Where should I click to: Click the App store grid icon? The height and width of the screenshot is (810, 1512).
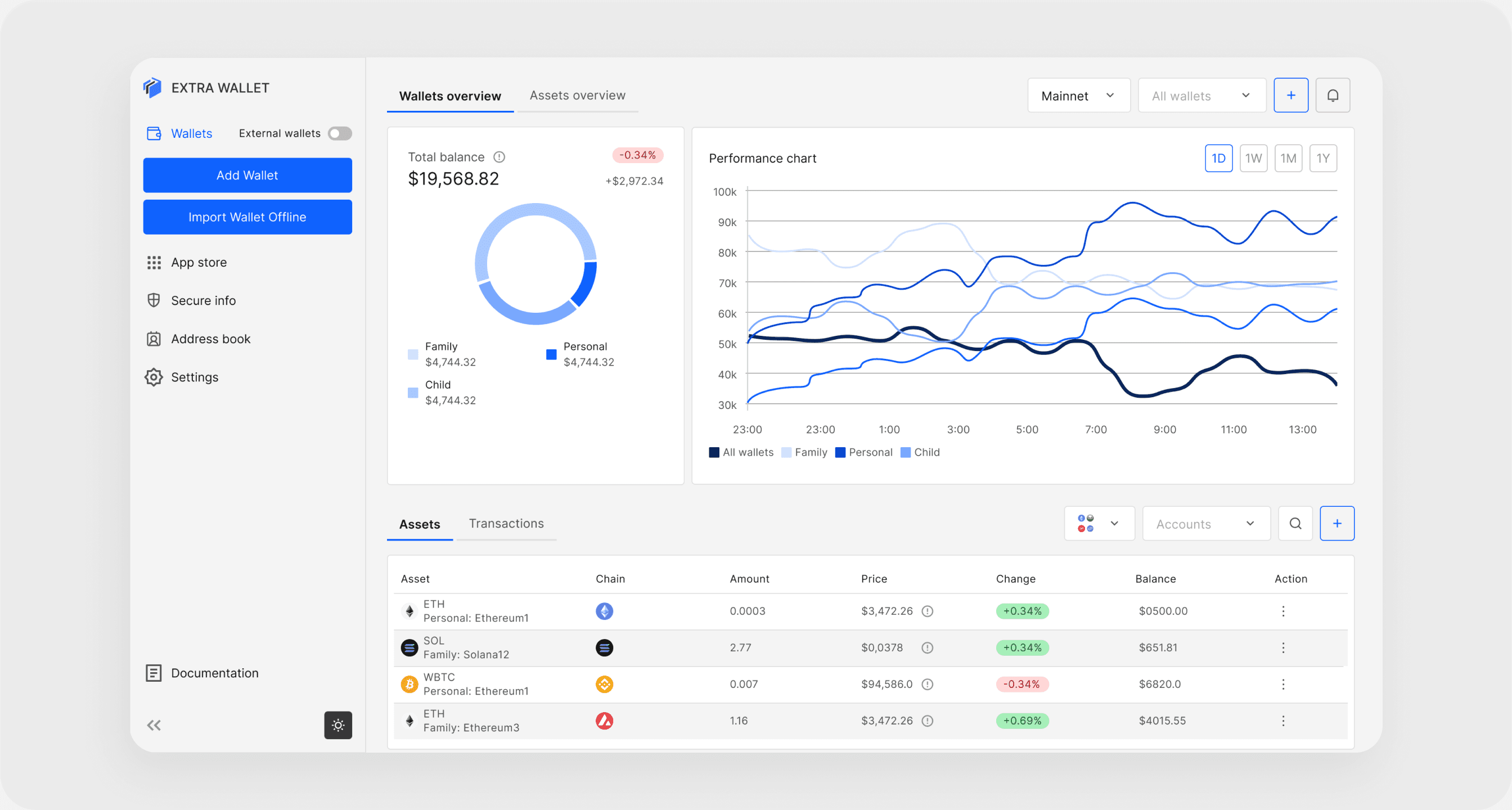coord(154,262)
